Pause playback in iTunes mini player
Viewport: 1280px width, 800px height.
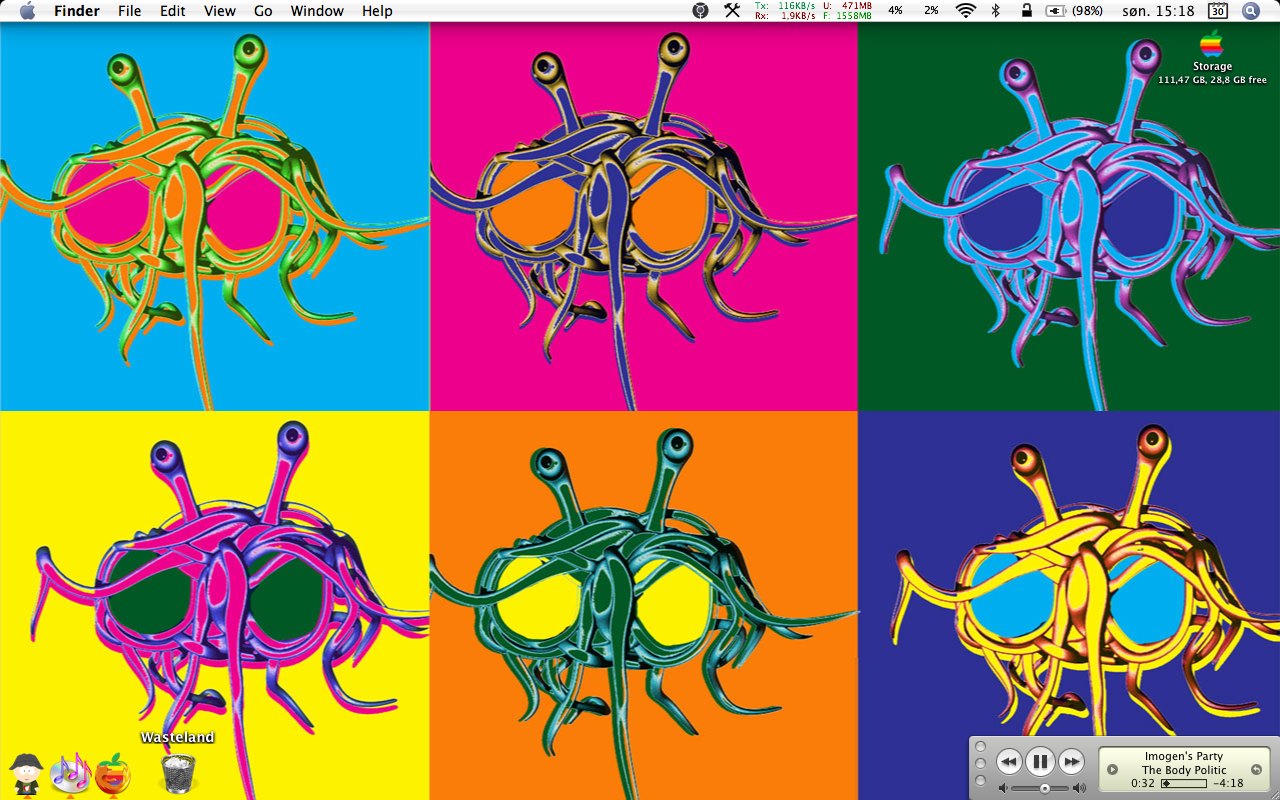coord(1040,762)
